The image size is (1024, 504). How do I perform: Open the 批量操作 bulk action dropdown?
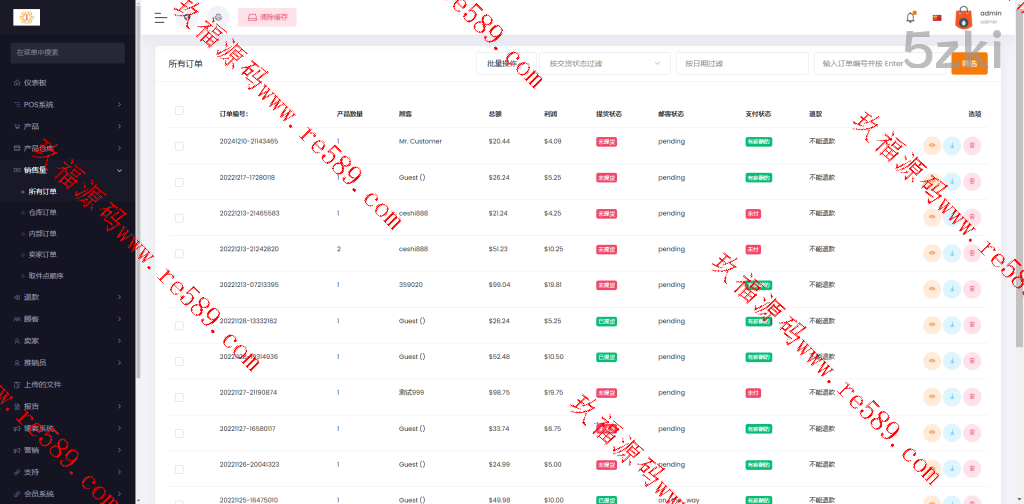[x=505, y=63]
